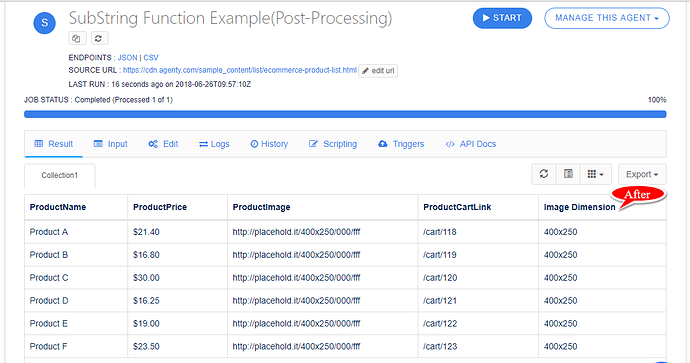690x363 pixels.
Task: Click the Product C cell
Action: click(x=76, y=278)
